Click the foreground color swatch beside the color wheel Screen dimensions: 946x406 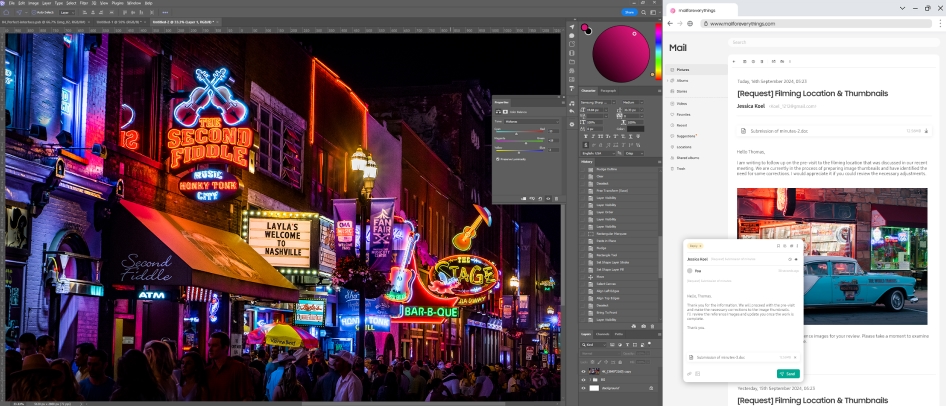pos(584,27)
